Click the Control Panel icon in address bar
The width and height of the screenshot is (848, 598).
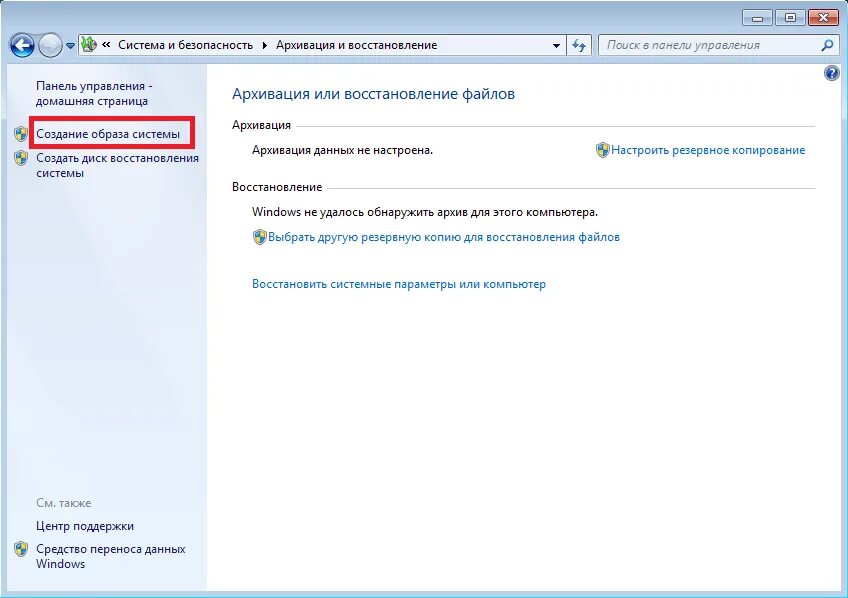tap(89, 45)
